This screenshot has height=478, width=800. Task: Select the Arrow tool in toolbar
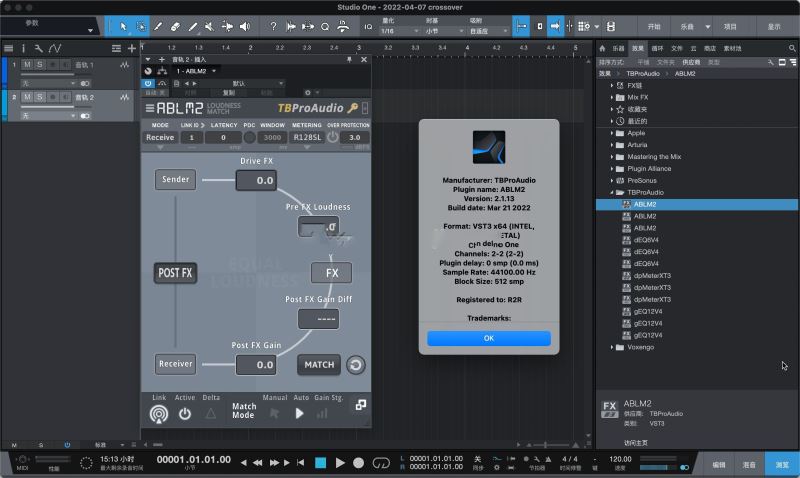click(x=123, y=26)
